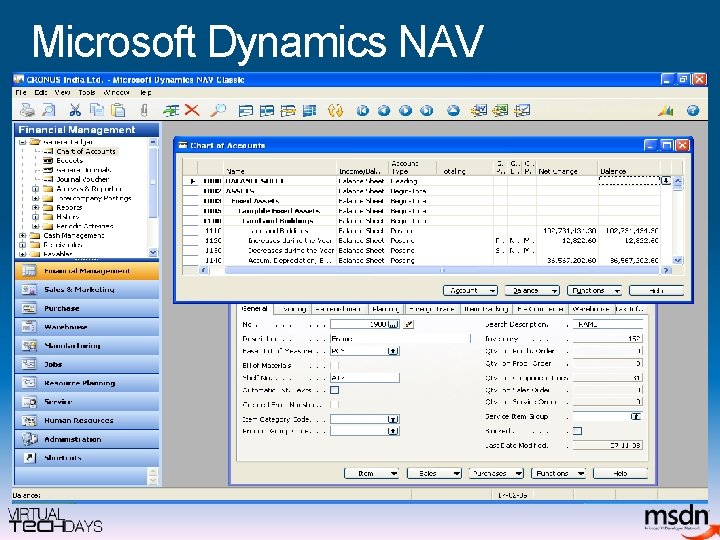Image resolution: width=720 pixels, height=540 pixels.
Task: Switch to the Planning tab on item card
Action: [x=385, y=309]
